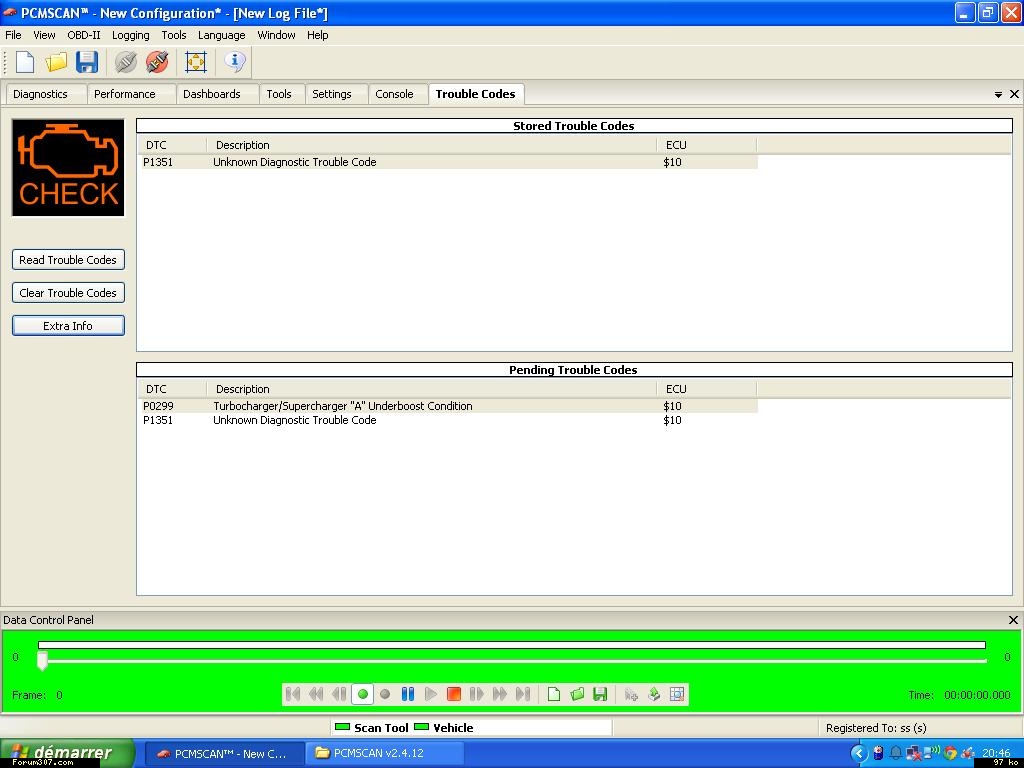
Task: Click the grey connect plug icon
Action: pyautogui.click(x=125, y=62)
